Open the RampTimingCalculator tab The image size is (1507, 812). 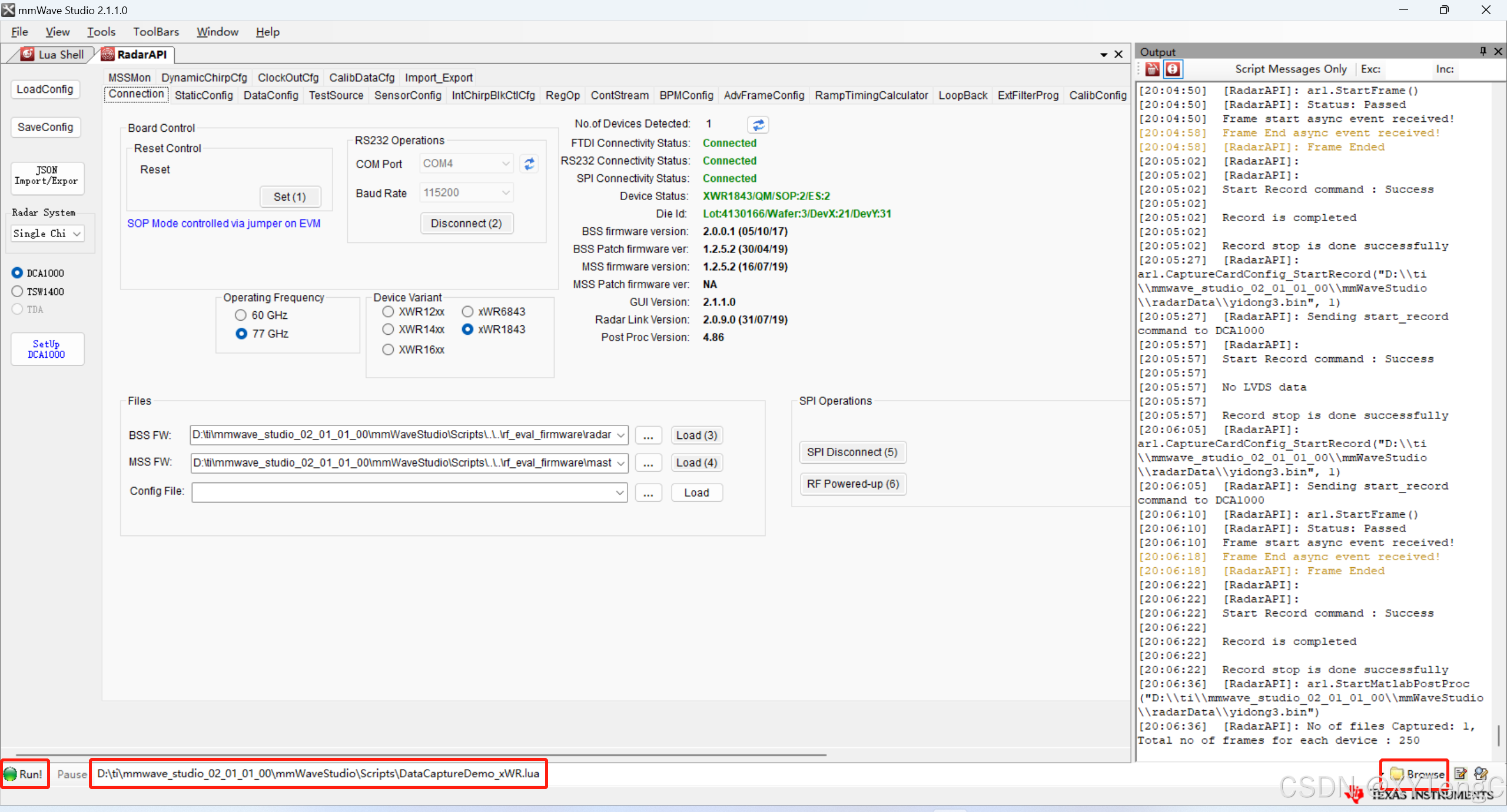point(871,95)
